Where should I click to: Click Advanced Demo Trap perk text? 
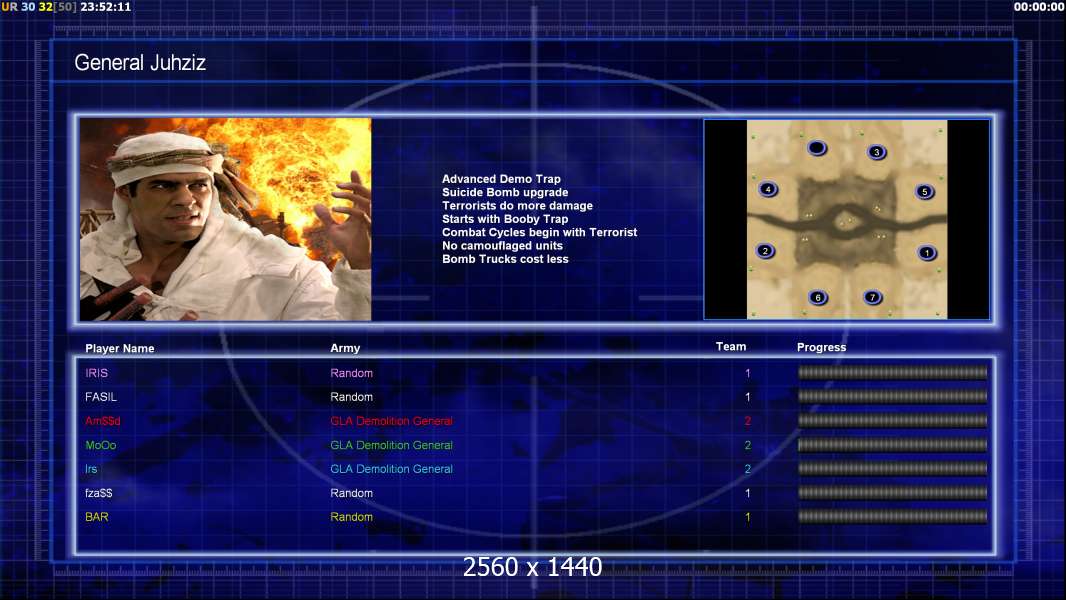501,179
